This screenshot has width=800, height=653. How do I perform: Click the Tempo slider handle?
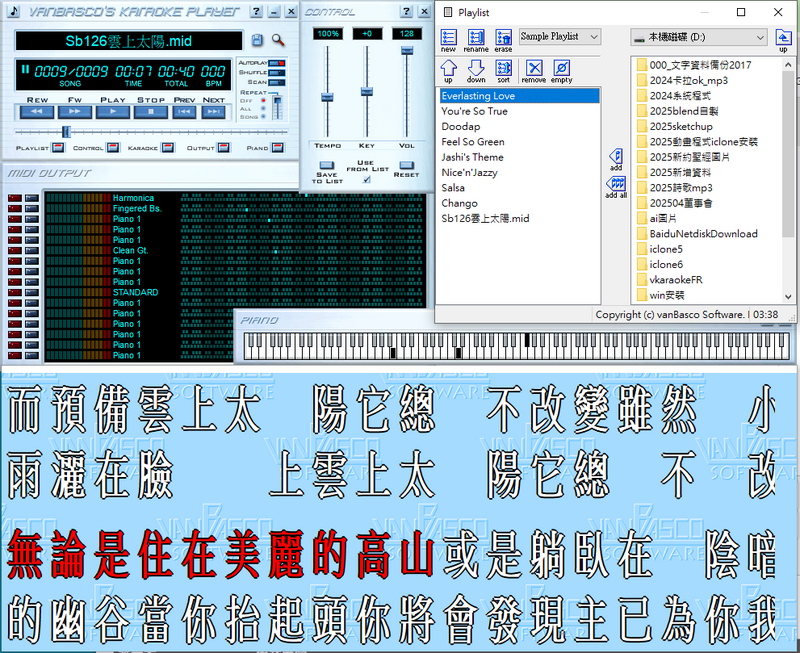click(x=327, y=97)
